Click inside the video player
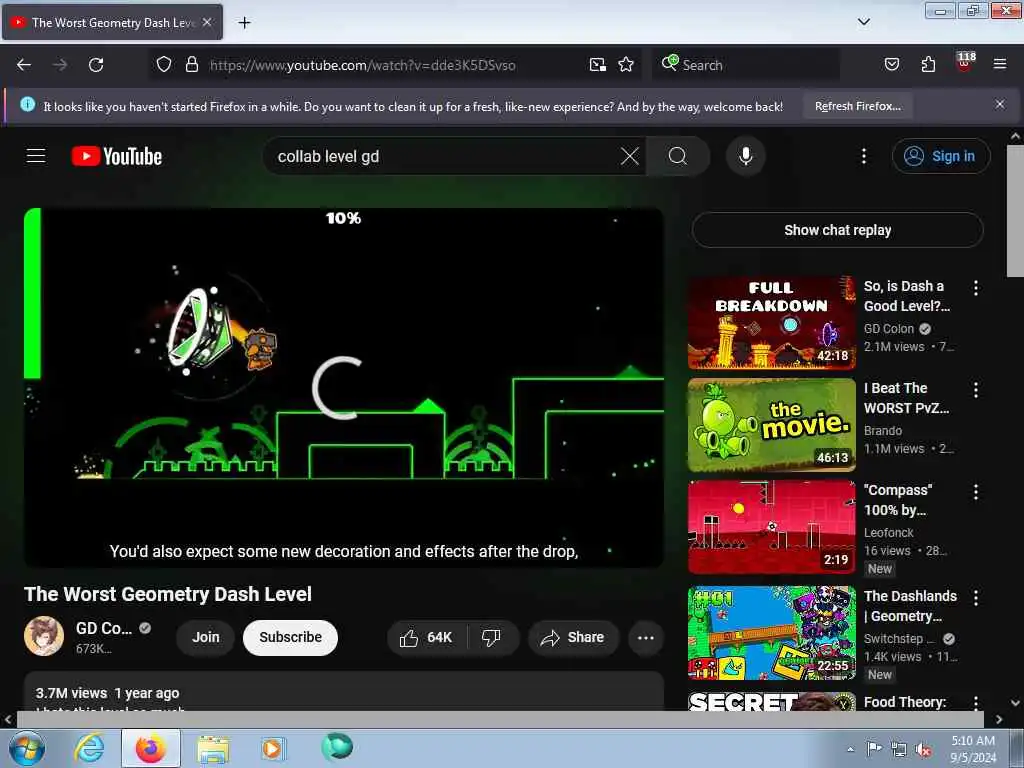 (x=344, y=387)
